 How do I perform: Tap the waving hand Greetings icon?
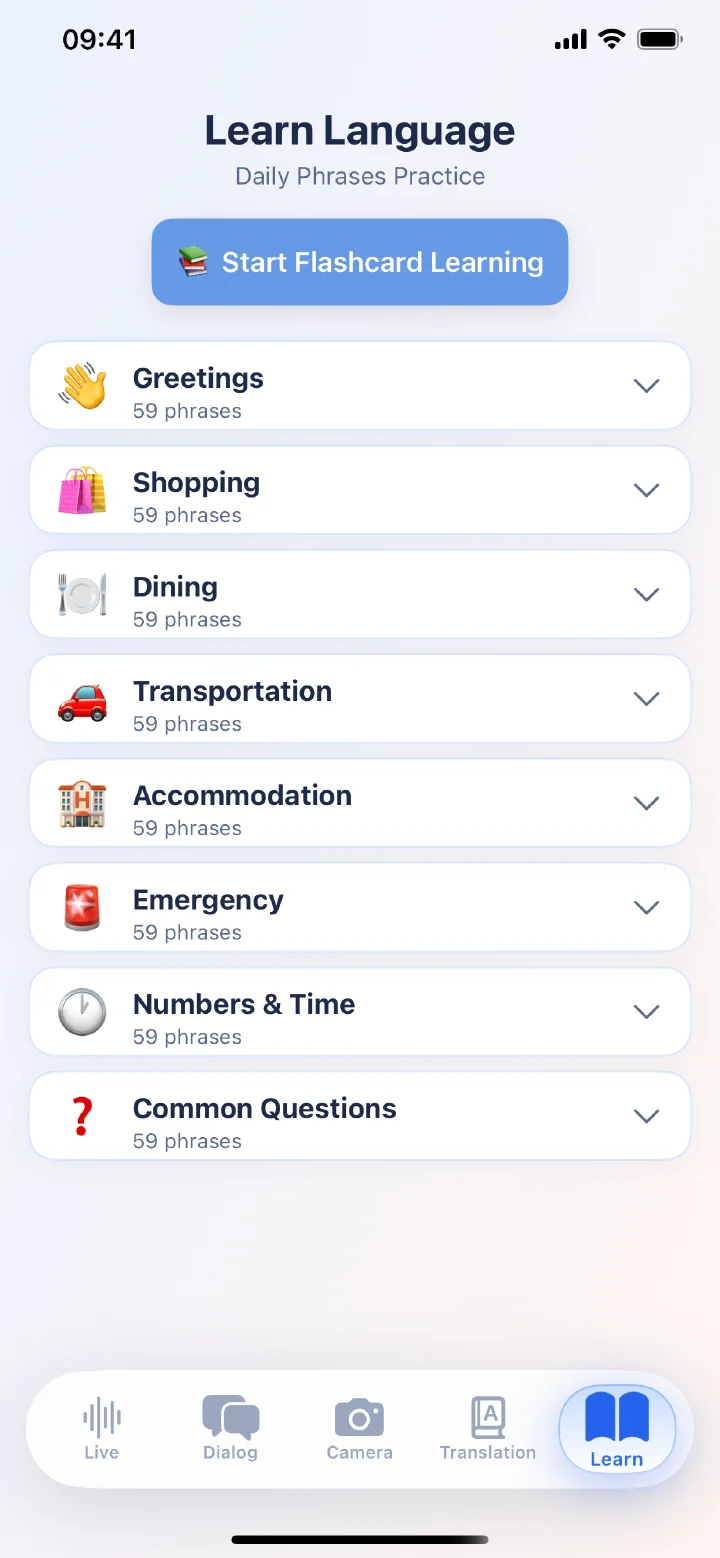point(82,386)
